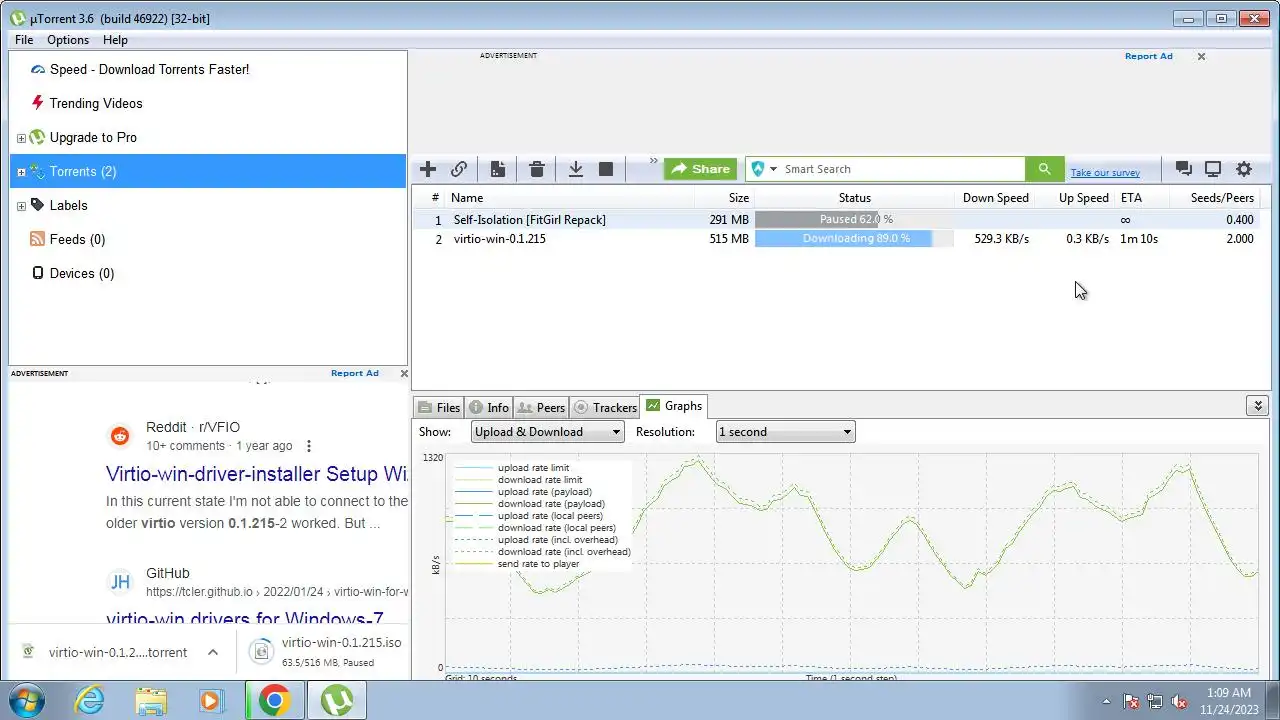Image resolution: width=1280 pixels, height=720 pixels.
Task: Switch to the Peers tab
Action: pyautogui.click(x=541, y=407)
